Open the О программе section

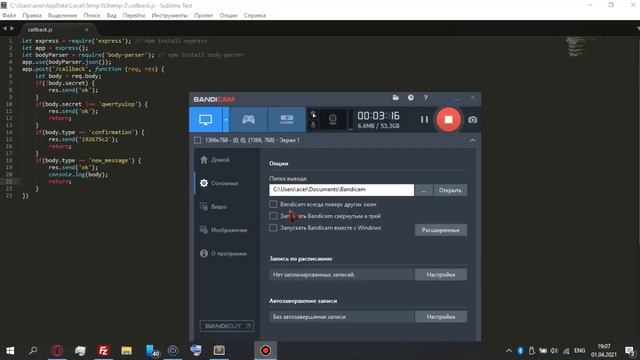223,253
